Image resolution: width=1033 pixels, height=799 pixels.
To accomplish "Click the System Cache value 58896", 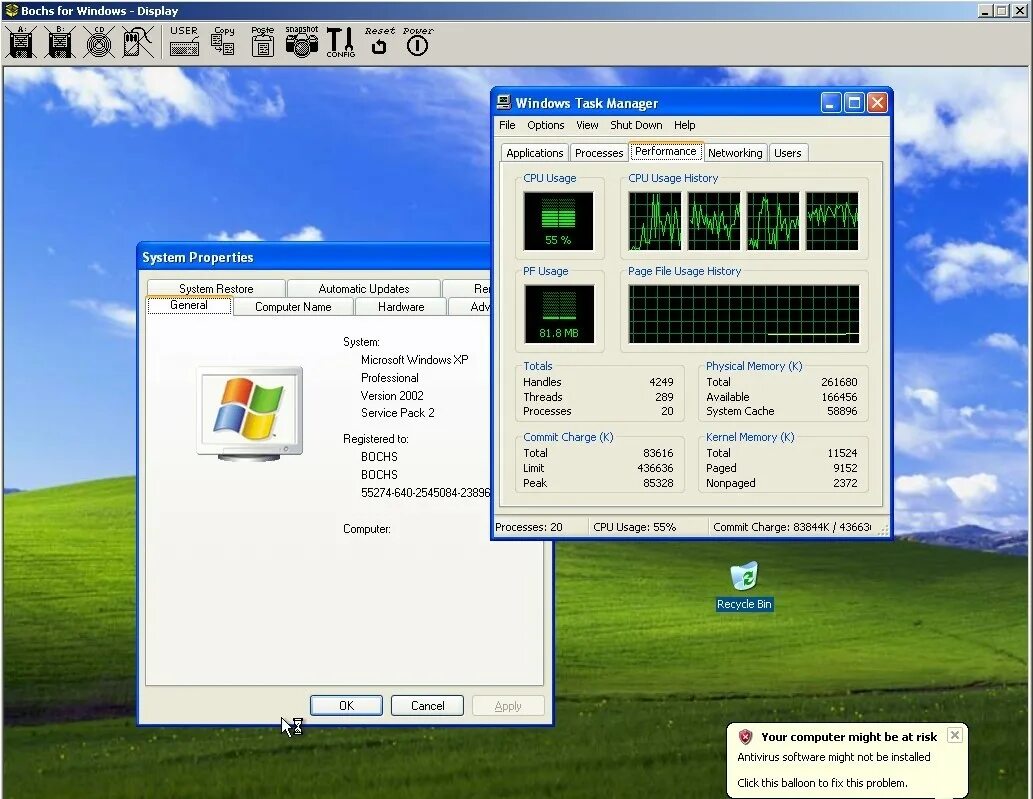I will [842, 411].
